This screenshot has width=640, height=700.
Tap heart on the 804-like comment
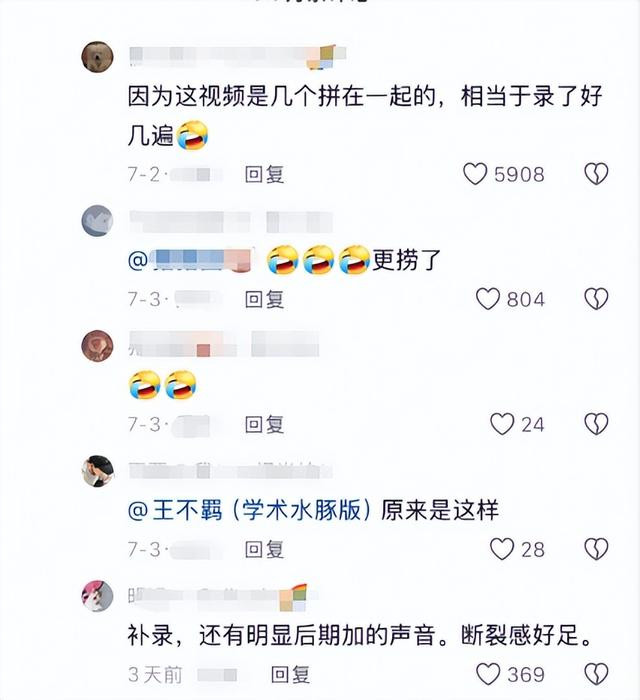pos(487,299)
